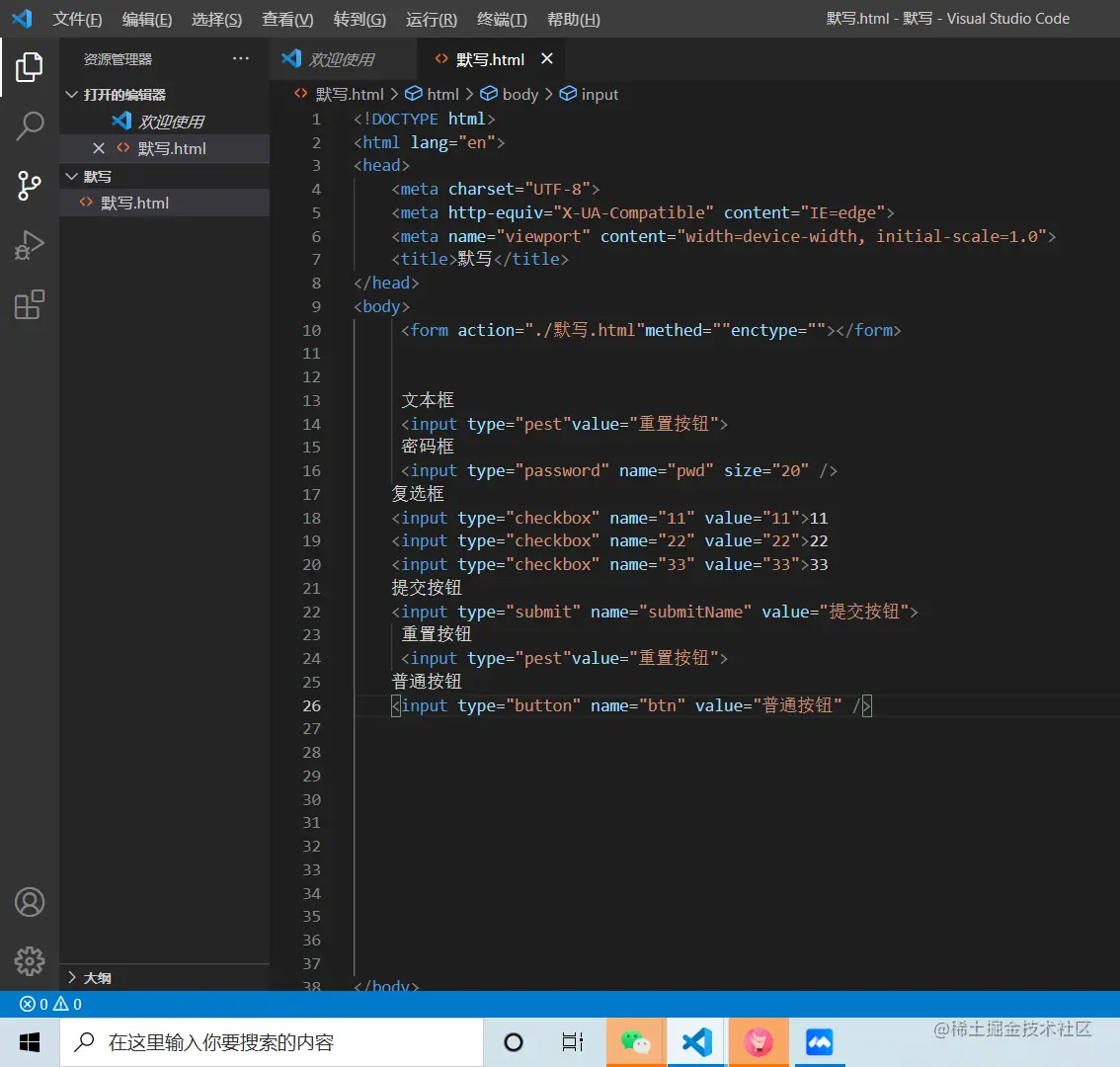
Task: Open the 文件(F) menu
Action: click(77, 20)
